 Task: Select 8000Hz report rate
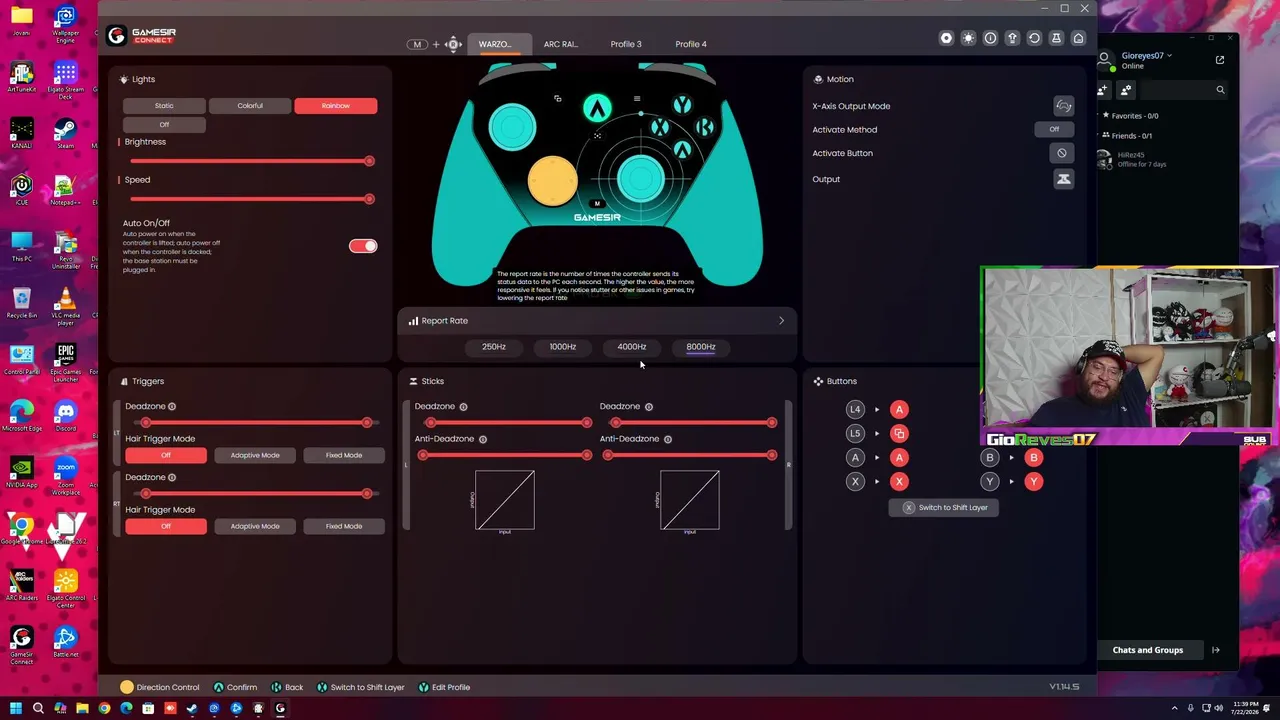click(701, 347)
